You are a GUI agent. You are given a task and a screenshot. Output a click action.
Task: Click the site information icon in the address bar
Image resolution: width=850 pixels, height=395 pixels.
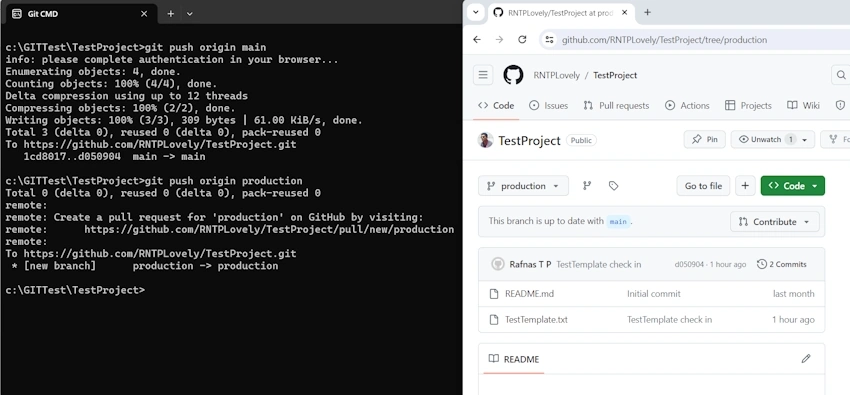tap(549, 40)
